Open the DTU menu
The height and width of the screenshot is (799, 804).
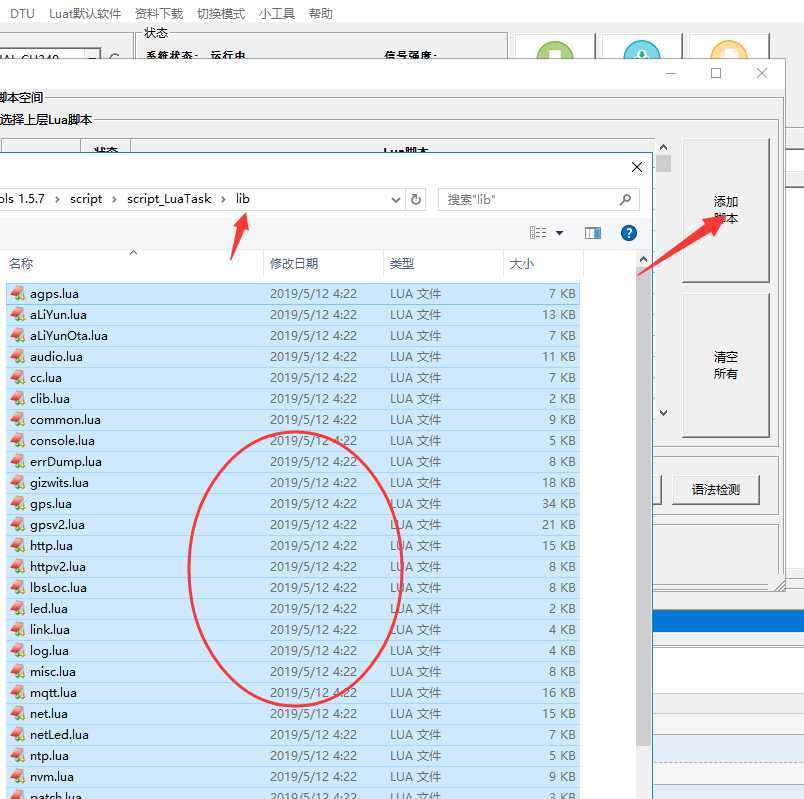22,13
